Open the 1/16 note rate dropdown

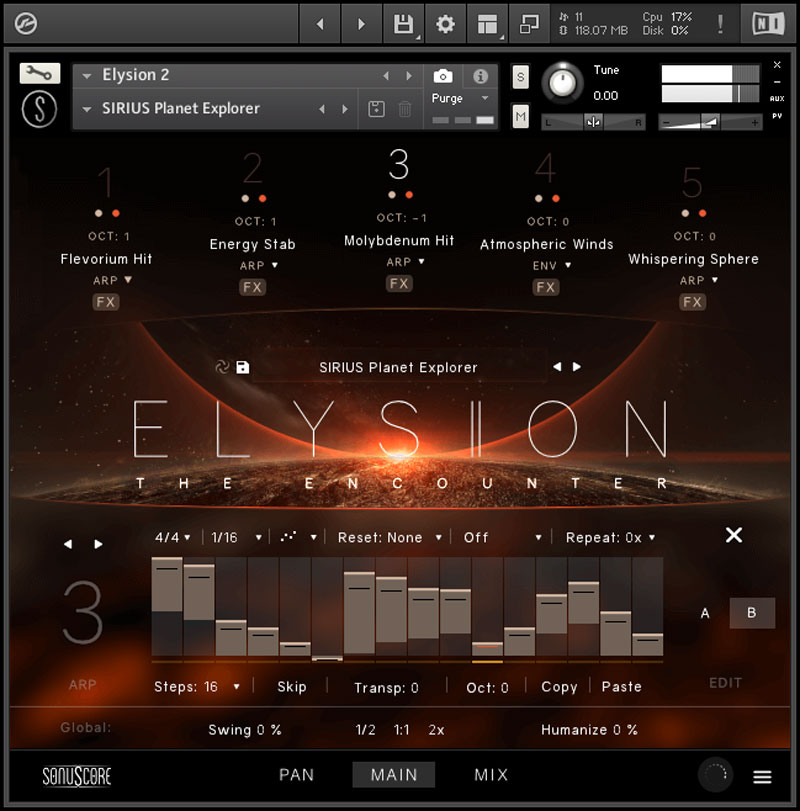[236, 537]
